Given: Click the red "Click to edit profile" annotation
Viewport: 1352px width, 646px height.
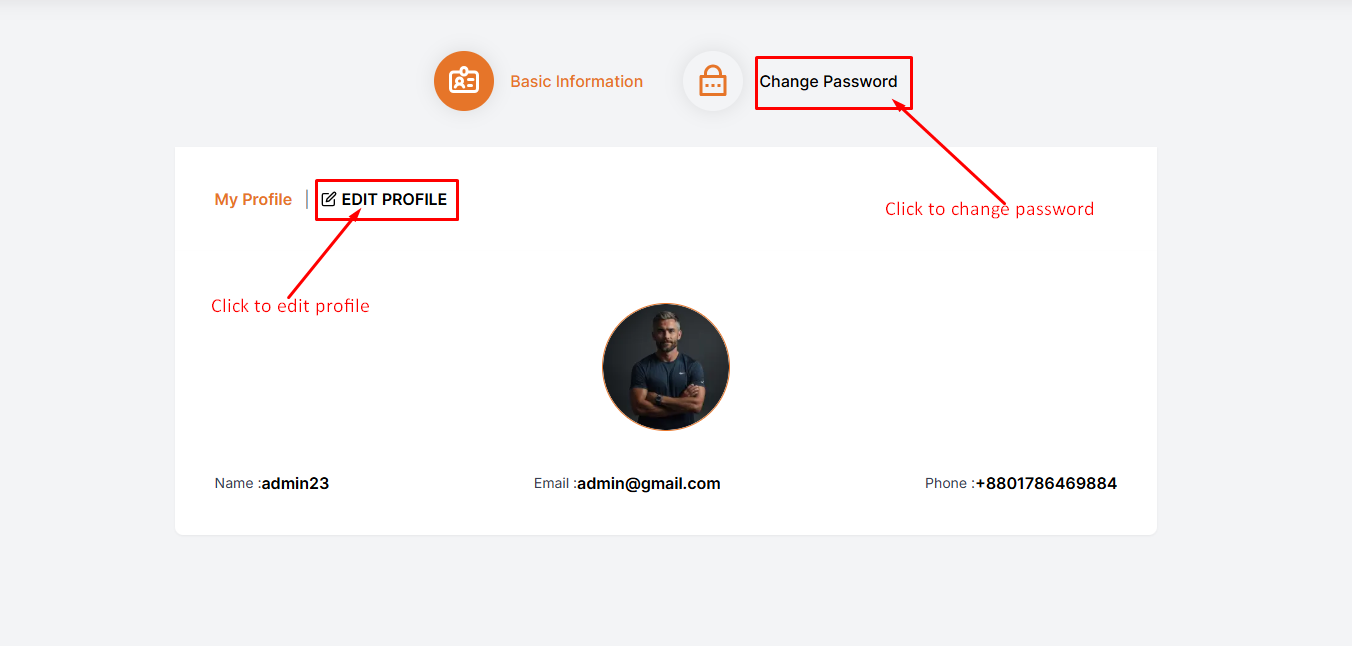Looking at the screenshot, I should [x=290, y=306].
